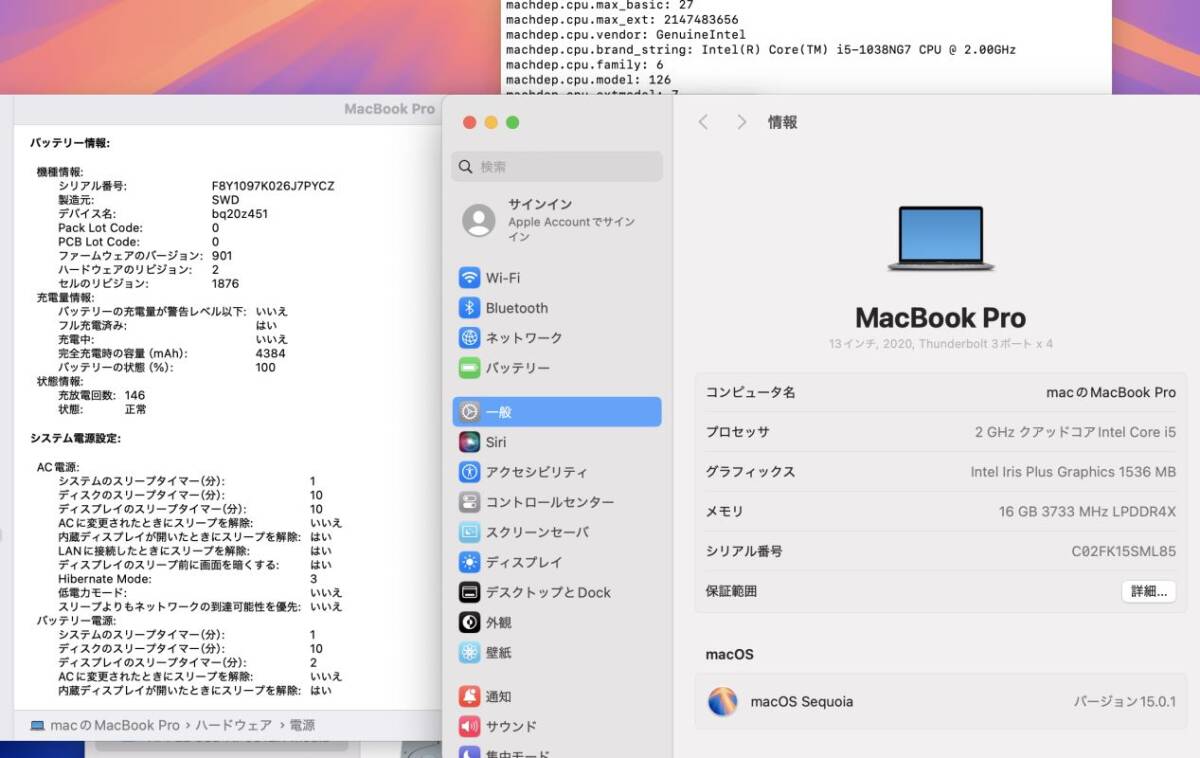Click the デスクトップとDock icon
The image size is (1200, 758).
pyautogui.click(x=469, y=592)
